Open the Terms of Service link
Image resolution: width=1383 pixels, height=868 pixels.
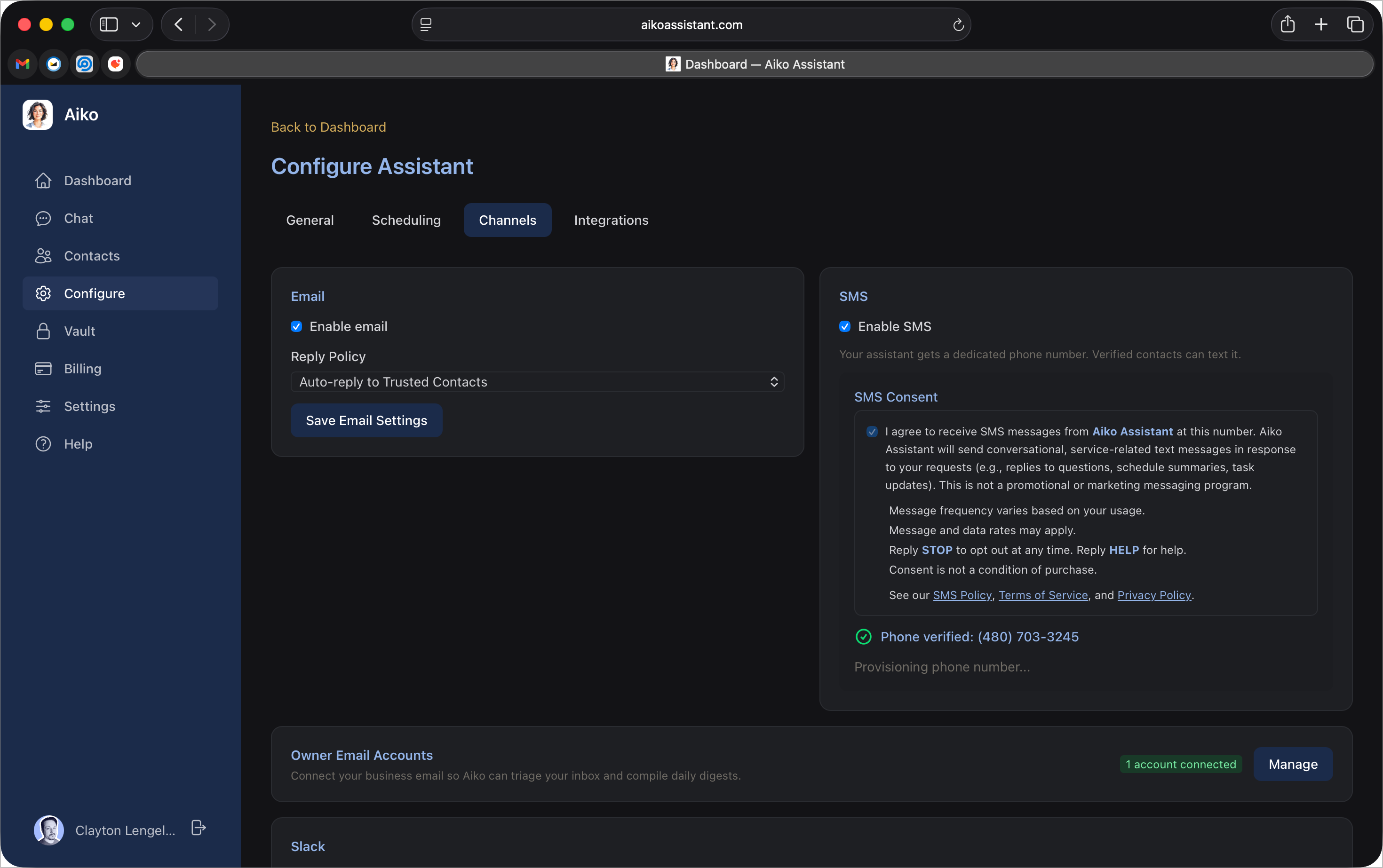tap(1043, 595)
